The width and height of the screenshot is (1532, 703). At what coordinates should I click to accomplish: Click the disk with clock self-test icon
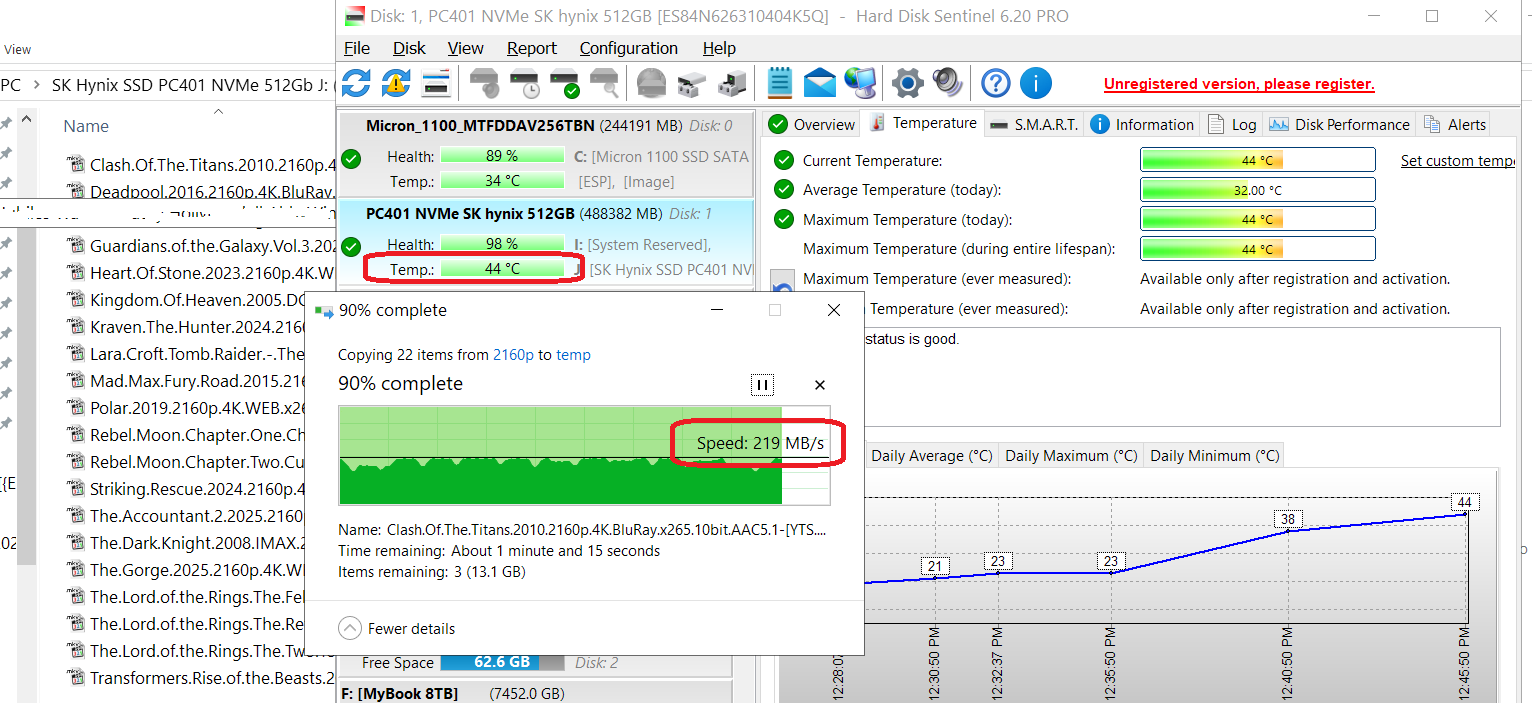point(525,83)
